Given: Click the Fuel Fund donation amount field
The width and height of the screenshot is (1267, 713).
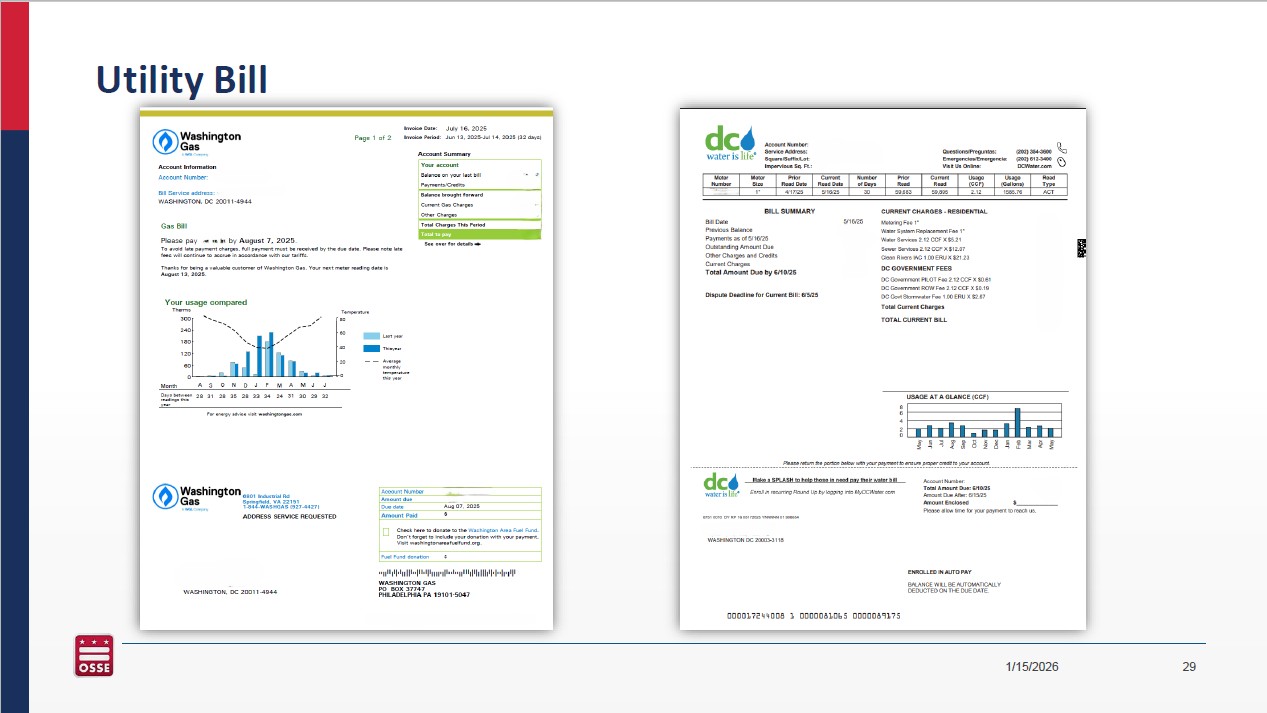Looking at the screenshot, I should (x=490, y=556).
